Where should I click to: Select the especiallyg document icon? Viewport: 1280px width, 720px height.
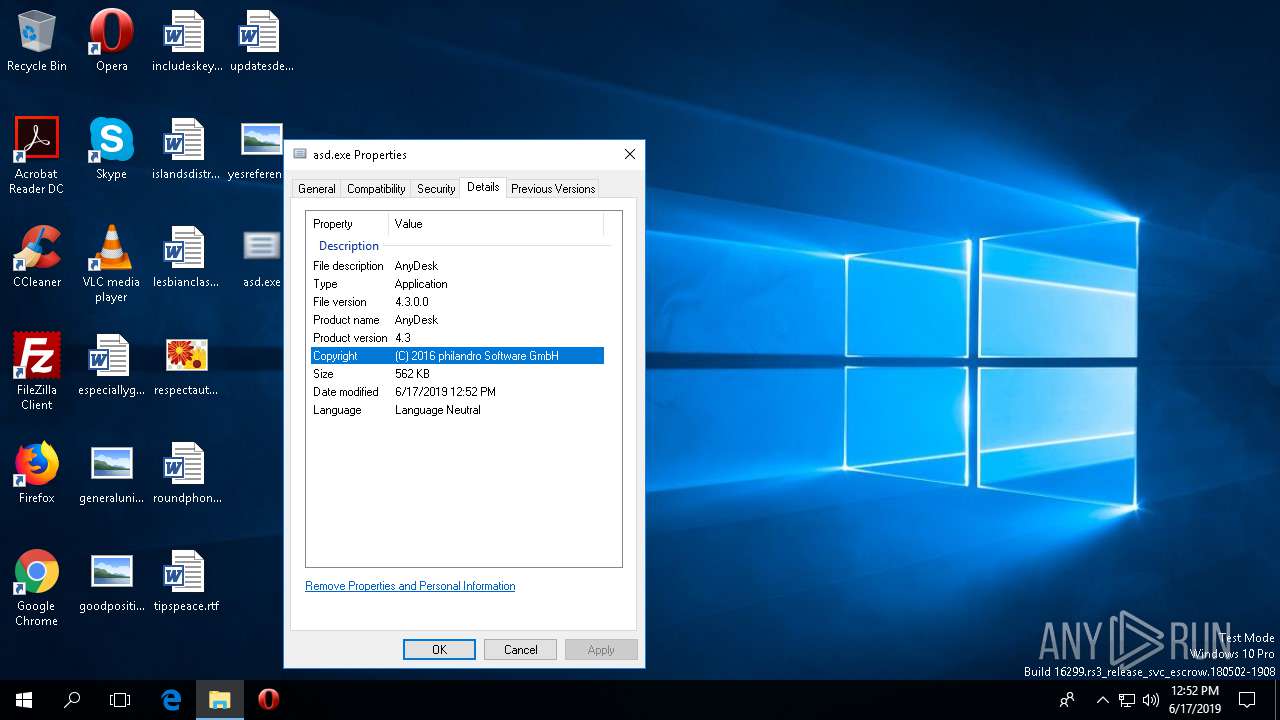(x=111, y=365)
